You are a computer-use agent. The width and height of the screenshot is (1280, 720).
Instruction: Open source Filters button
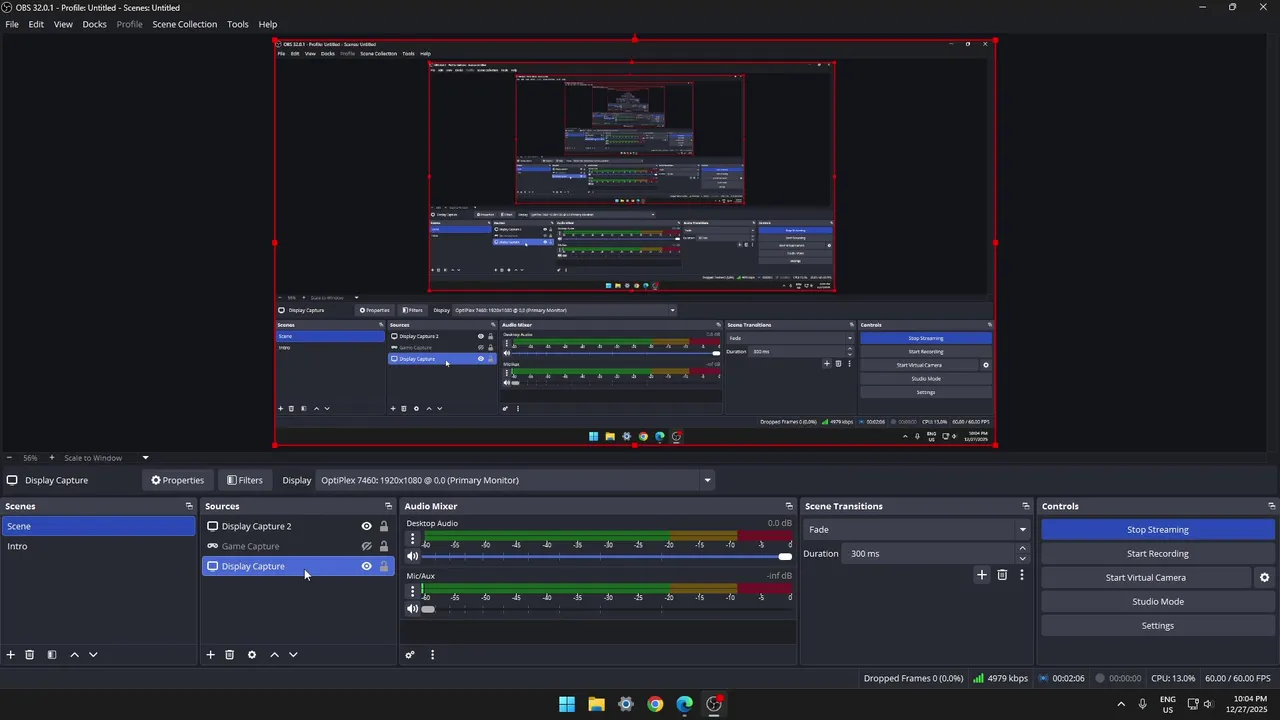tap(245, 480)
